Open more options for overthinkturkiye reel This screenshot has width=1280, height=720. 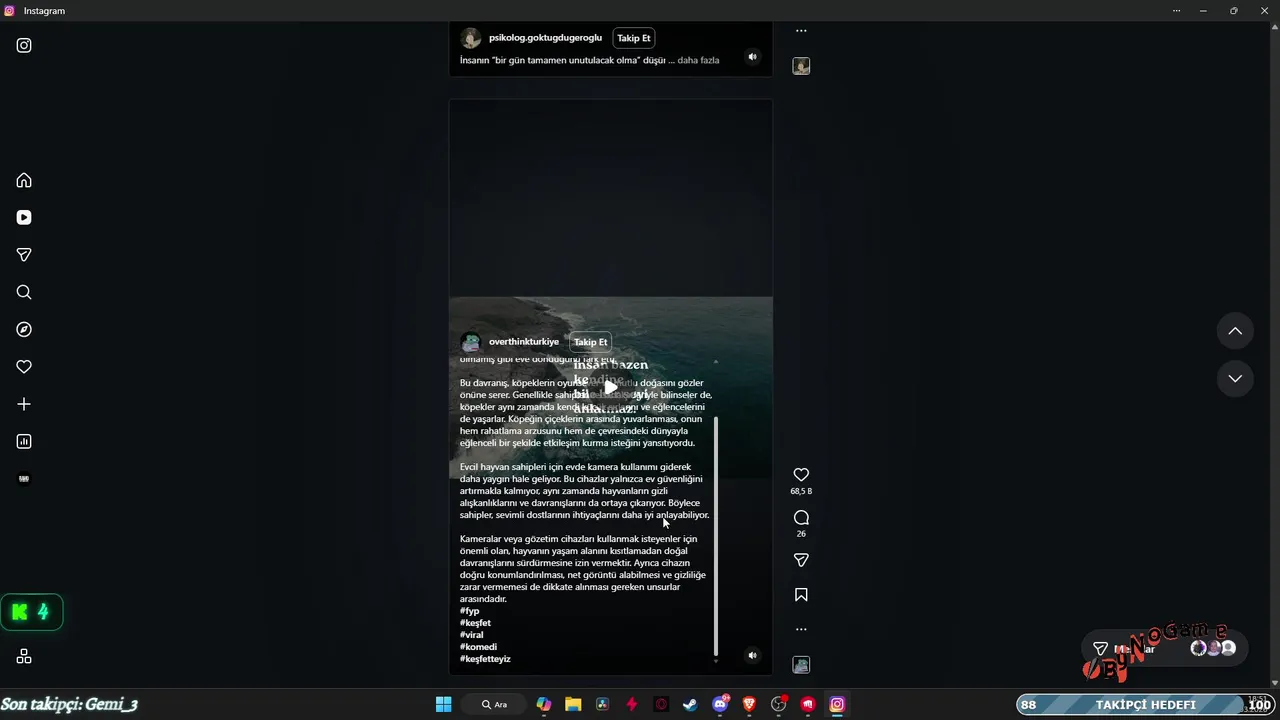tap(801, 630)
